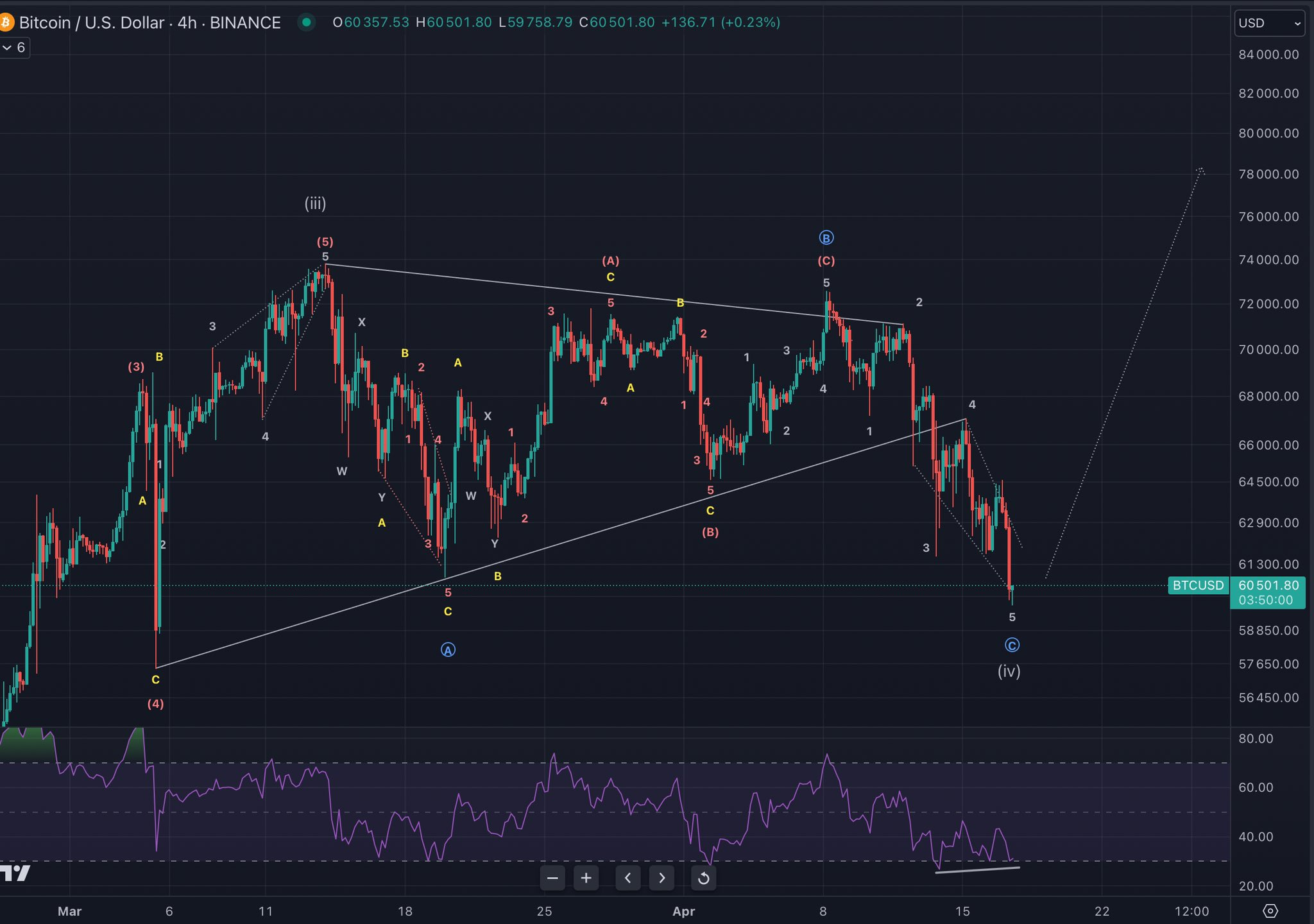This screenshot has height=924, width=1314.
Task: Click the zoom in plus button
Action: click(x=586, y=878)
